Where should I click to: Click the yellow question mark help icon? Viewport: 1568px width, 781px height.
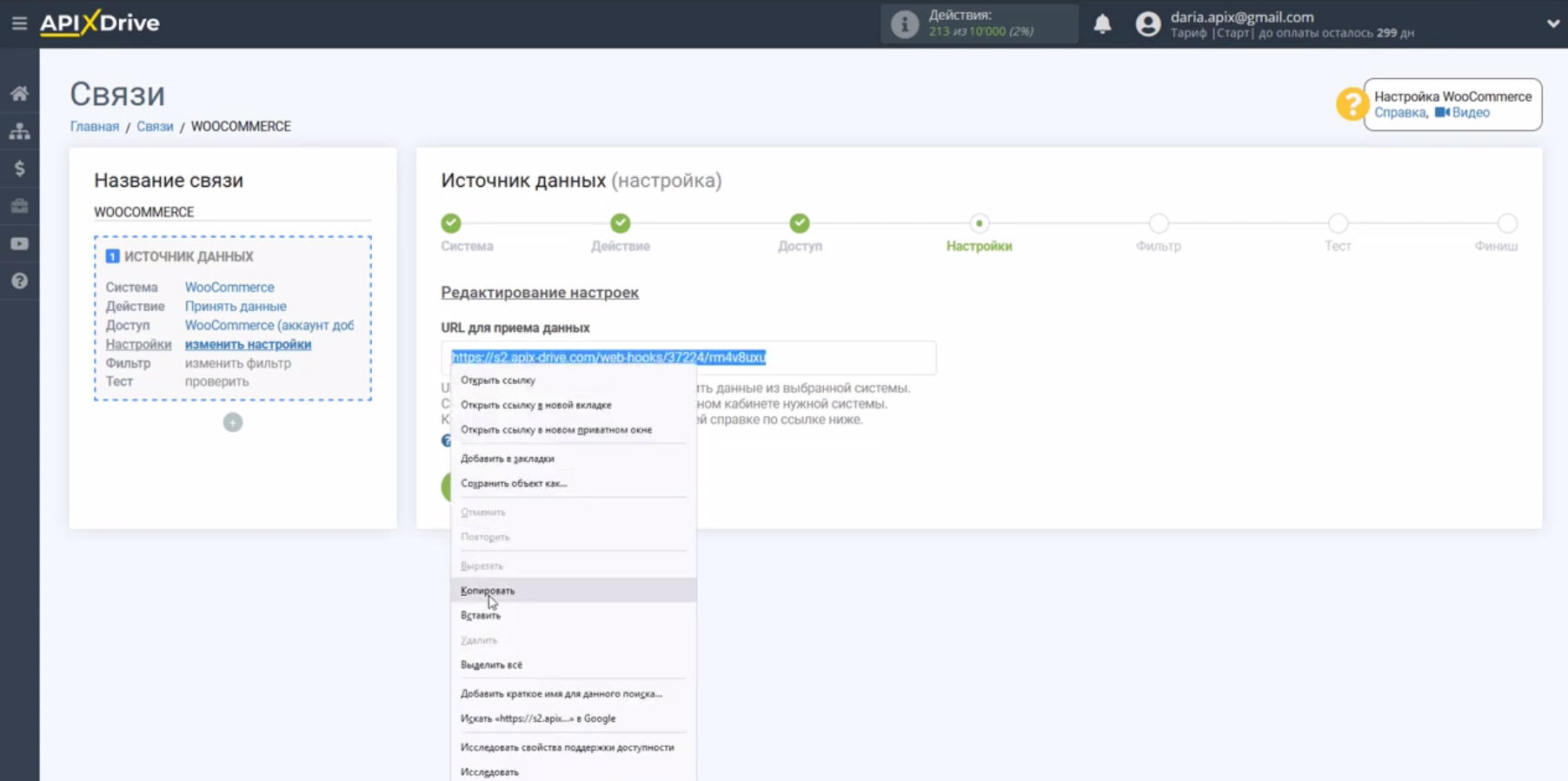(x=1352, y=104)
